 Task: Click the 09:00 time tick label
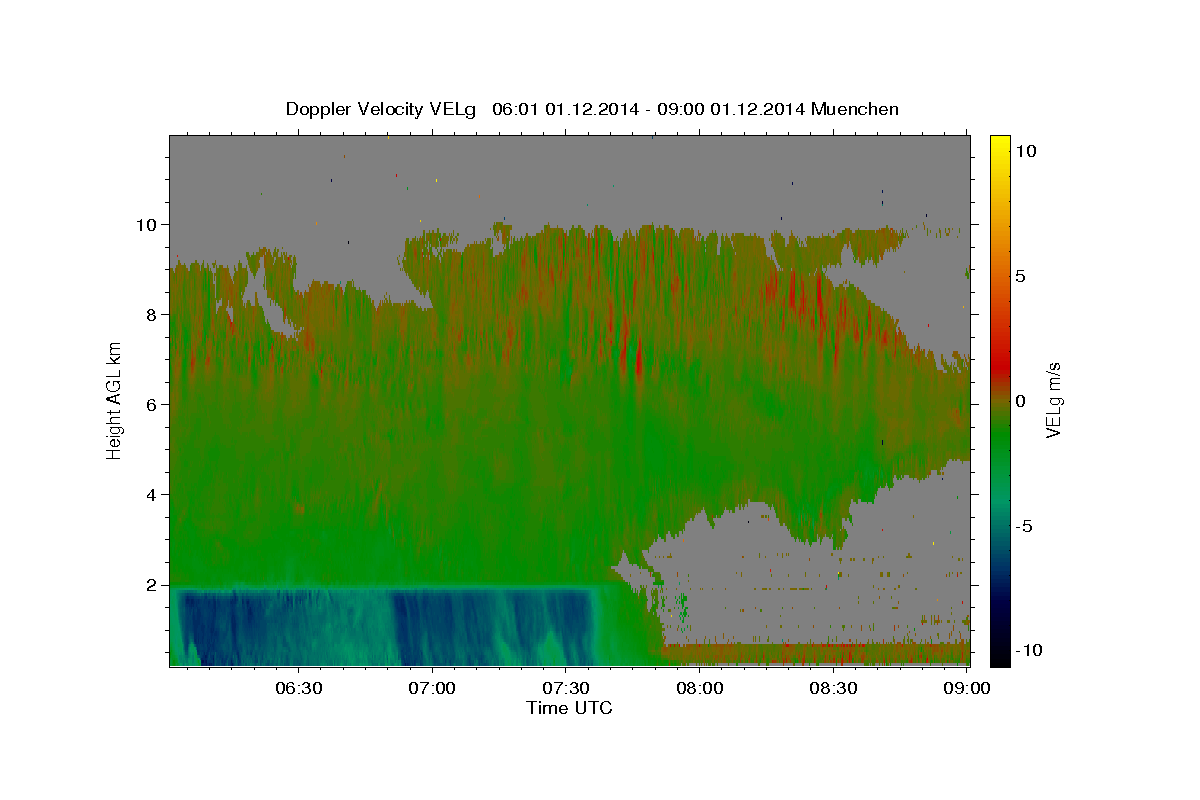(967, 689)
